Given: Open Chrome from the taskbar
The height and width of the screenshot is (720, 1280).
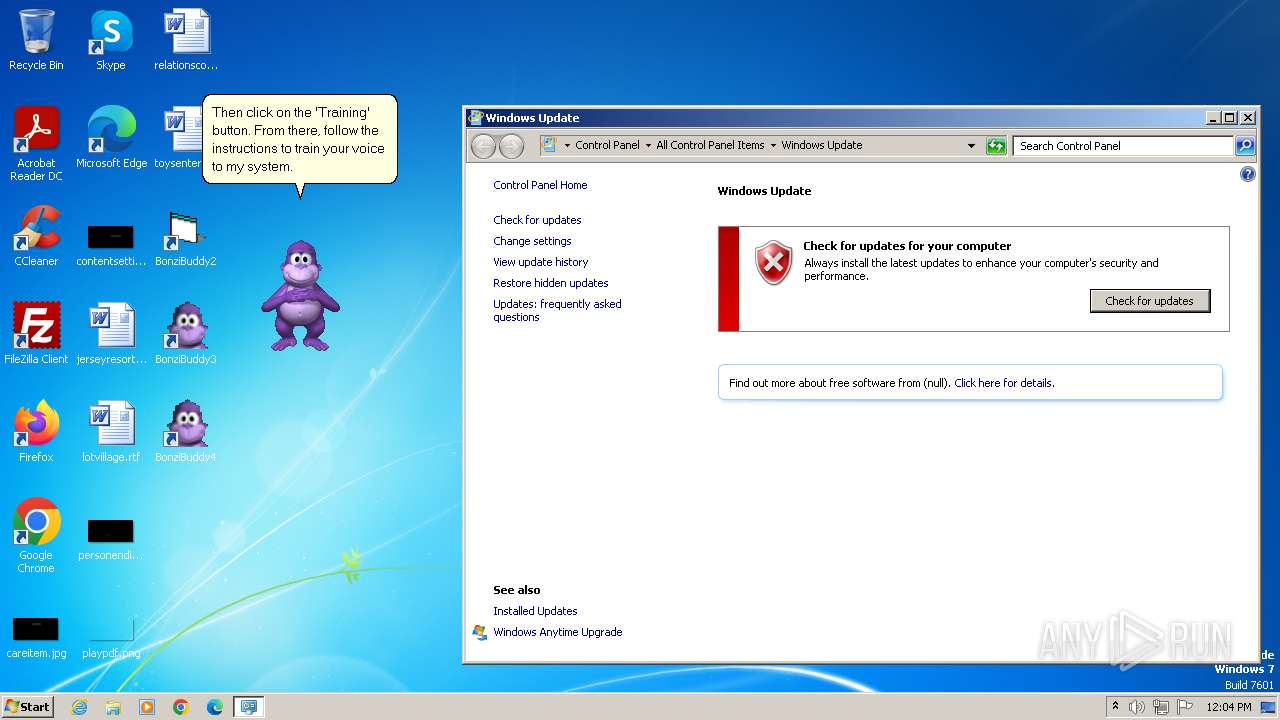Looking at the screenshot, I should point(181,707).
